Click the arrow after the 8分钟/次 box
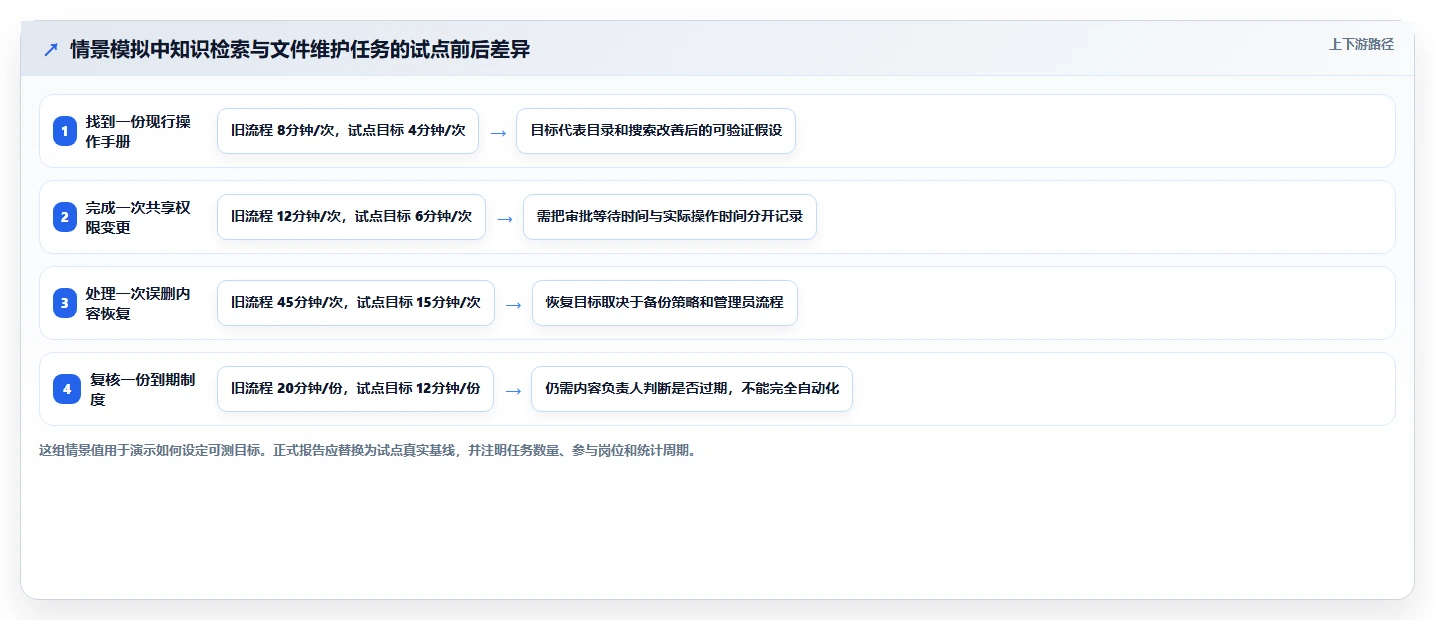The height and width of the screenshot is (620, 1435). coord(498,132)
